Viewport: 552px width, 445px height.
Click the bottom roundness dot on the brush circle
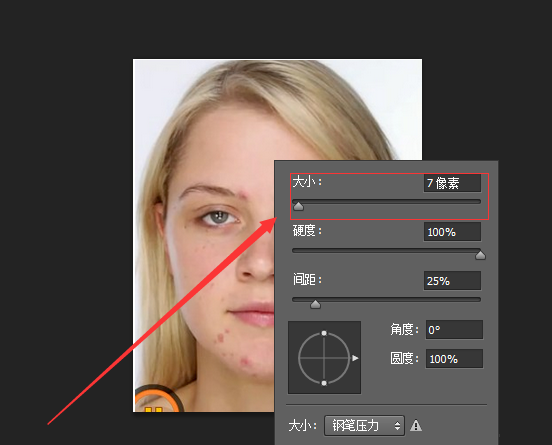click(x=324, y=383)
